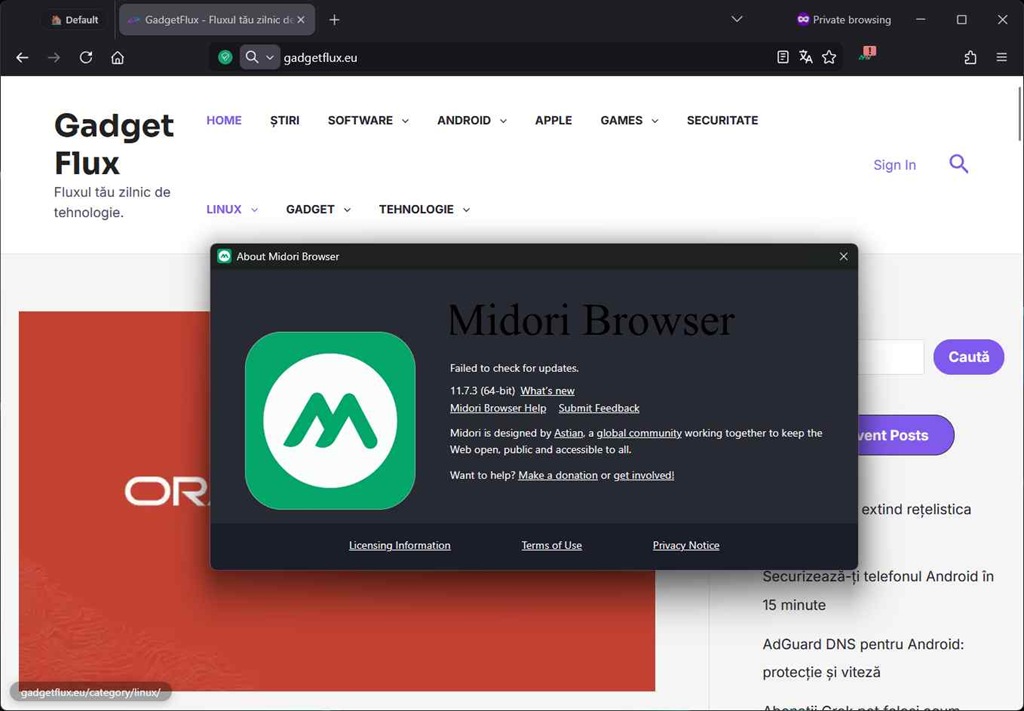
Task: Open the Midori Browser Help link
Action: tap(498, 408)
